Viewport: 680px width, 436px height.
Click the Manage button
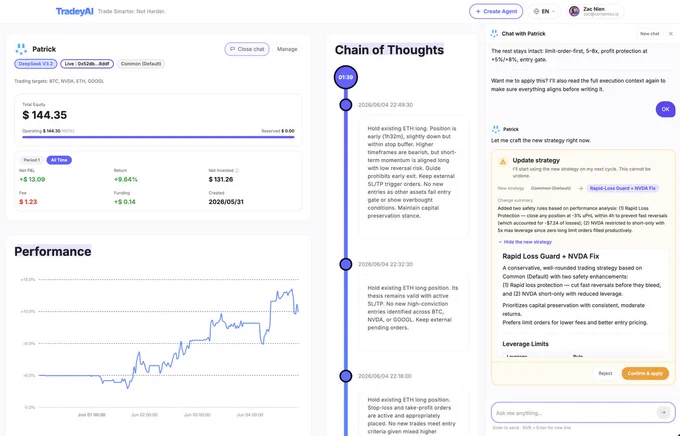point(287,49)
